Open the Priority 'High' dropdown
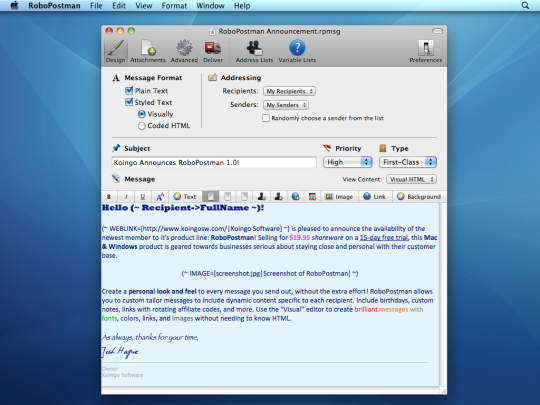 point(347,162)
